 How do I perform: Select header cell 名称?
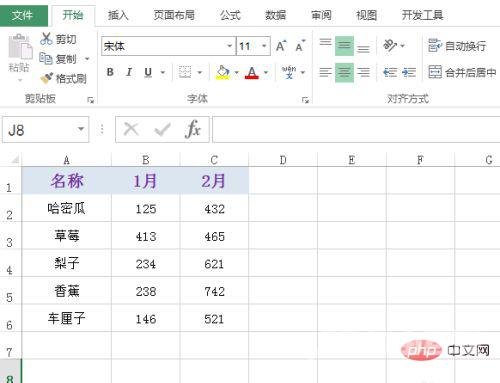(67, 181)
